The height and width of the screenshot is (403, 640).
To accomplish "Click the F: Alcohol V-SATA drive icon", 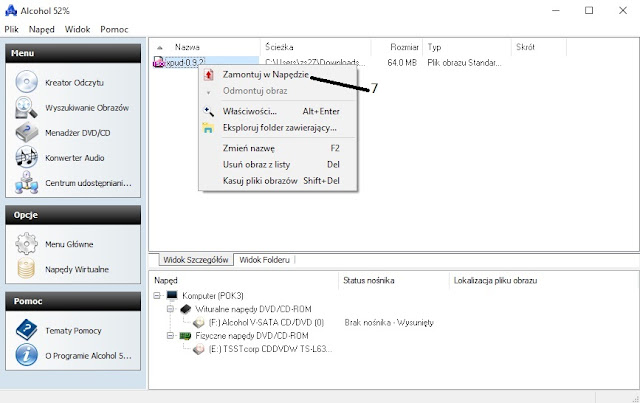I will coord(199,323).
